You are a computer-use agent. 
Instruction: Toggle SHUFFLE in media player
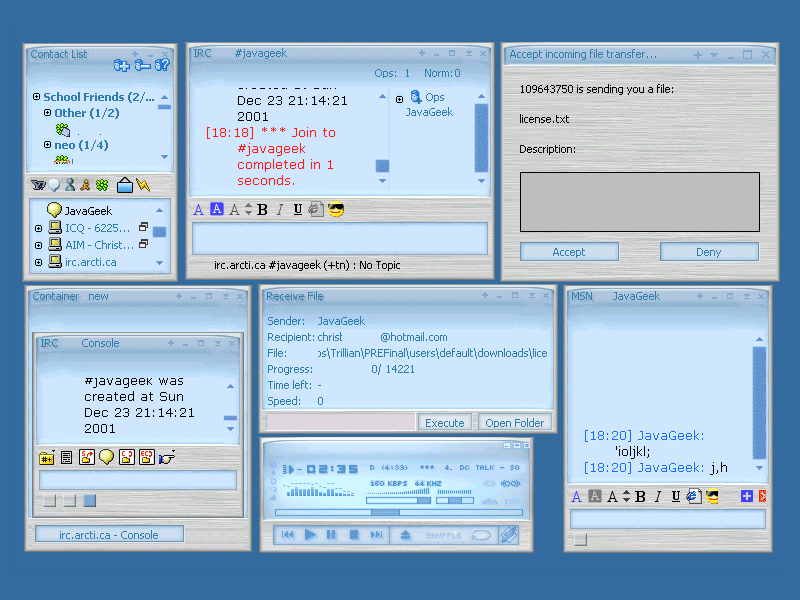[x=443, y=535]
